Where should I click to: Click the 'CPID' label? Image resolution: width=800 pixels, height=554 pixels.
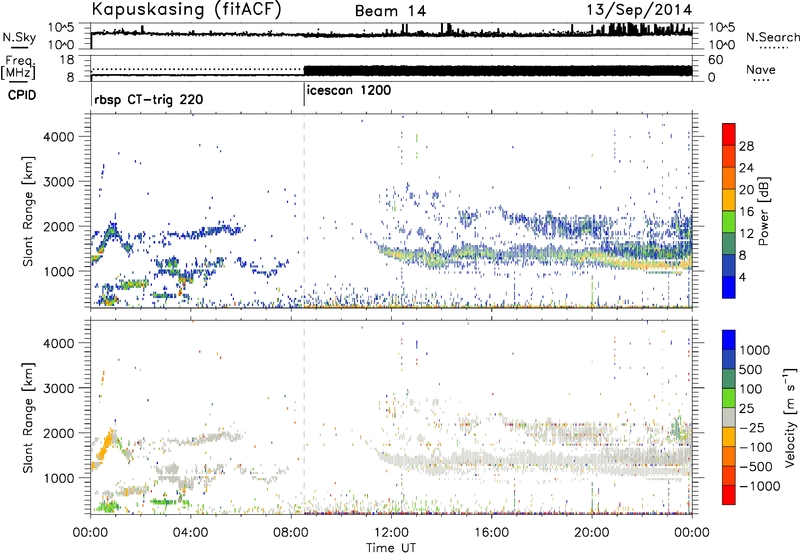coord(22,95)
